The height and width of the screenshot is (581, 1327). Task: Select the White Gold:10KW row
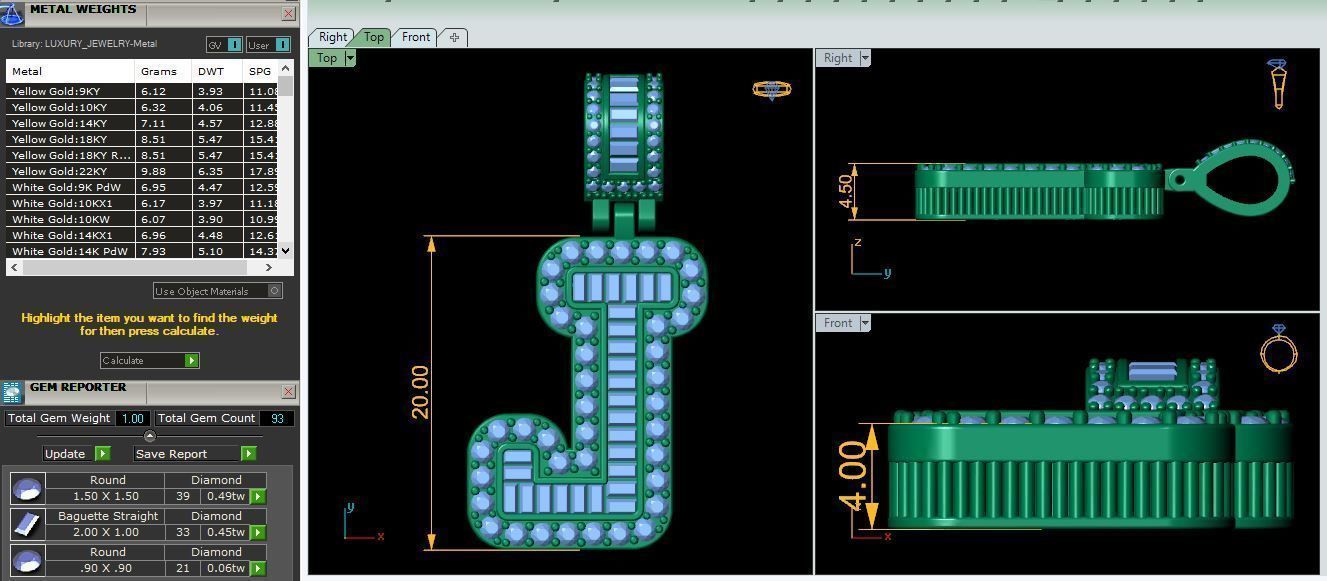tap(142, 219)
